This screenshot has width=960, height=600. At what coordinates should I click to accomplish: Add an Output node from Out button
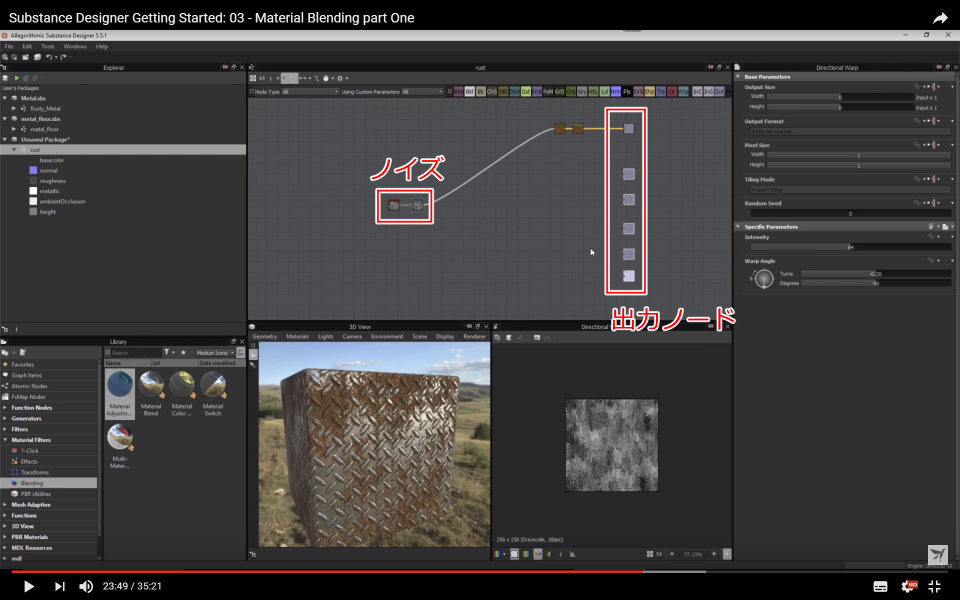719,91
